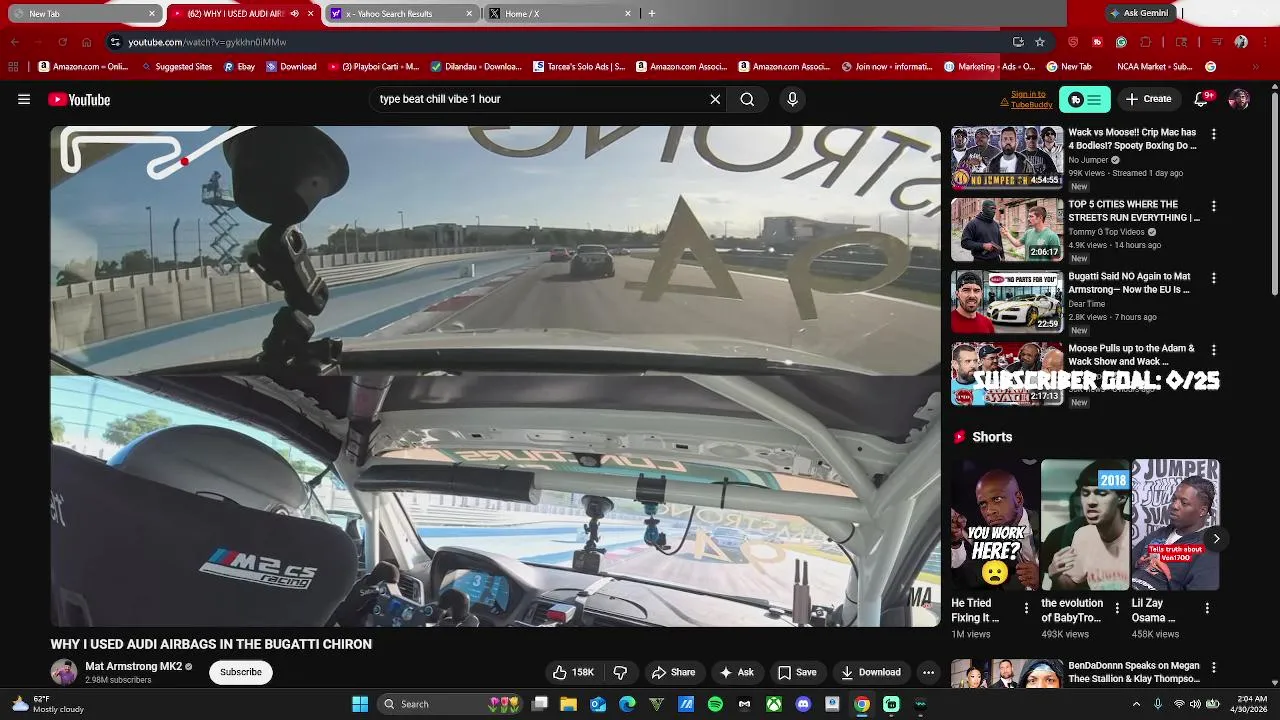Viewport: 1280px width, 720px height.
Task: Switch to the New Tab tab
Action: (x=84, y=14)
